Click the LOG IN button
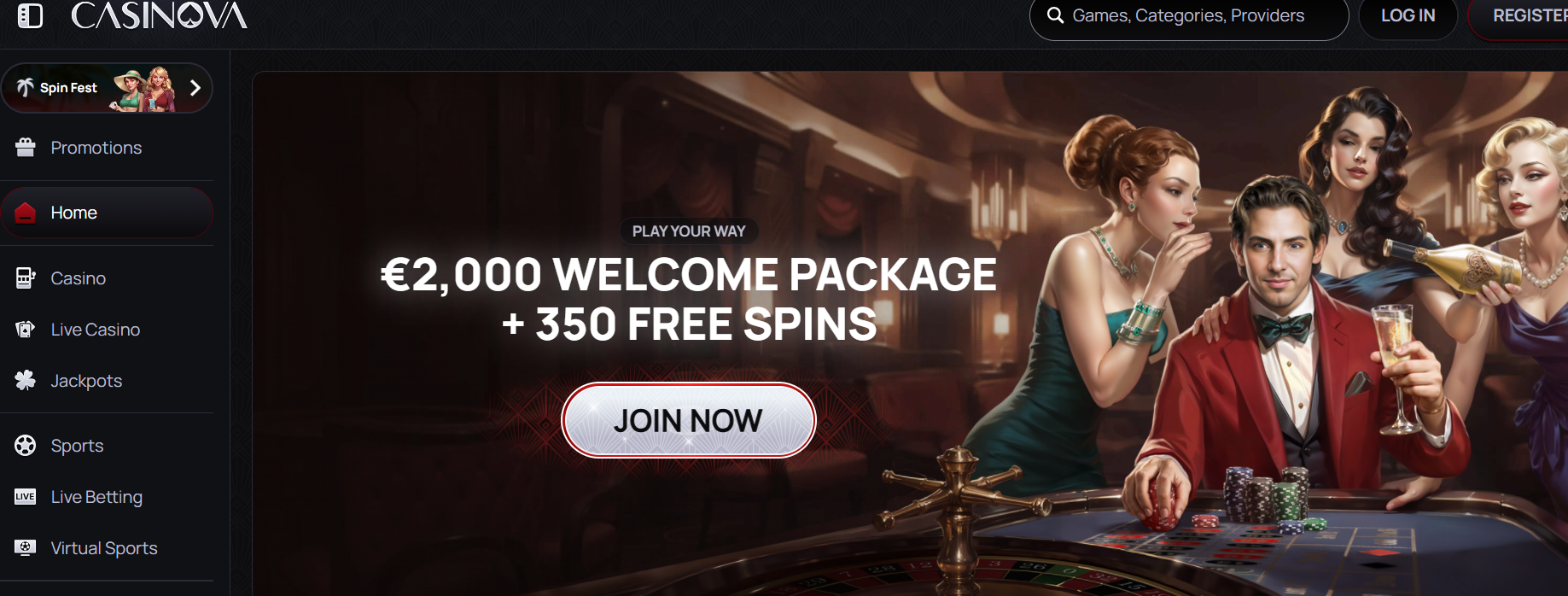 (1408, 16)
